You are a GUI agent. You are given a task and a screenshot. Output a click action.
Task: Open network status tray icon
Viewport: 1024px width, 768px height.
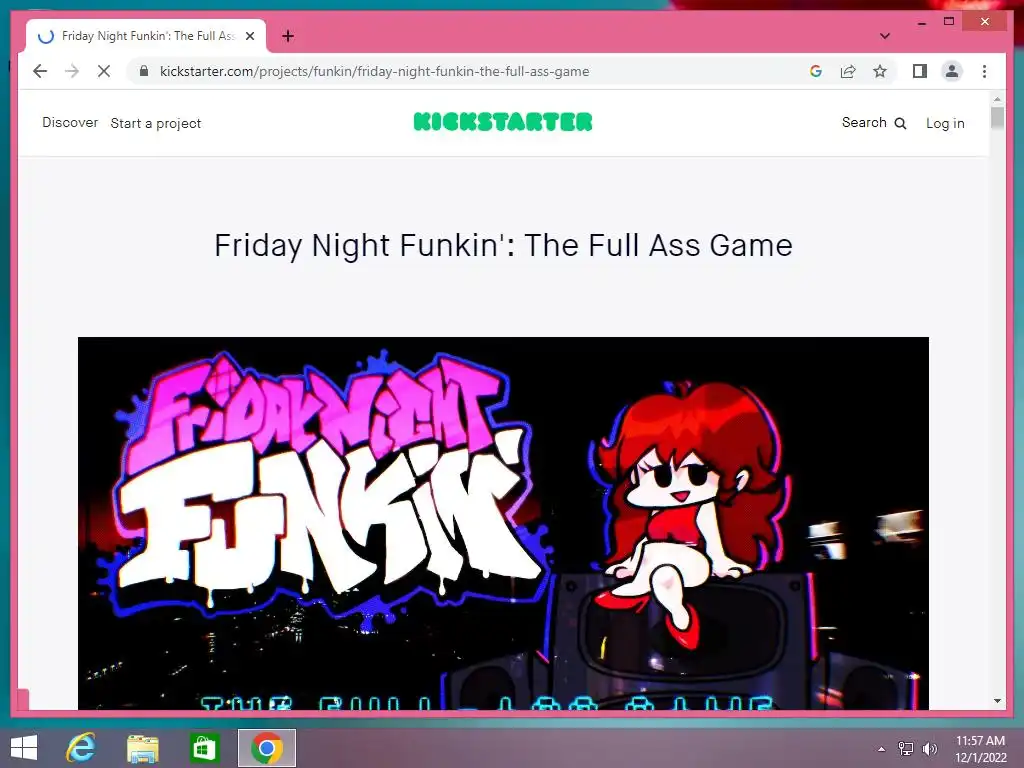(906, 748)
